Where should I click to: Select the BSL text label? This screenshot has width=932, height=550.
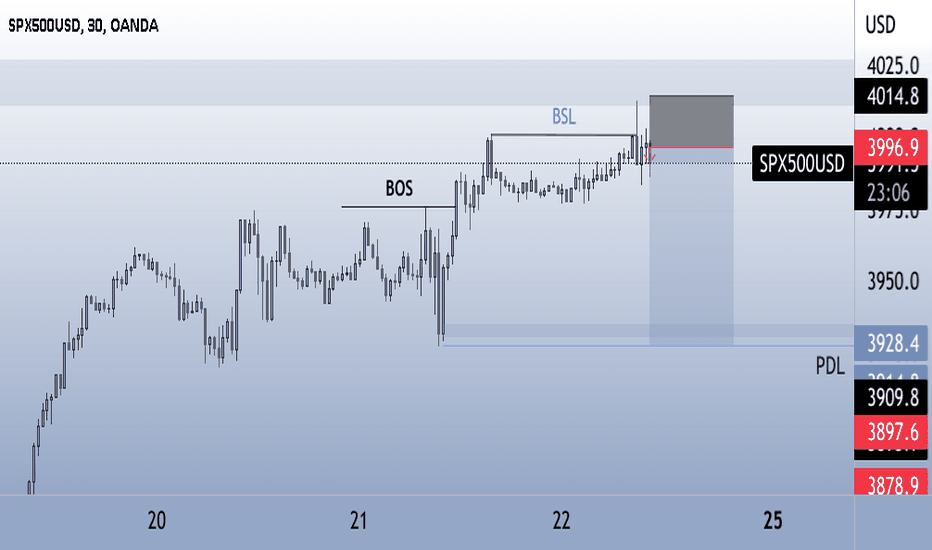point(563,117)
